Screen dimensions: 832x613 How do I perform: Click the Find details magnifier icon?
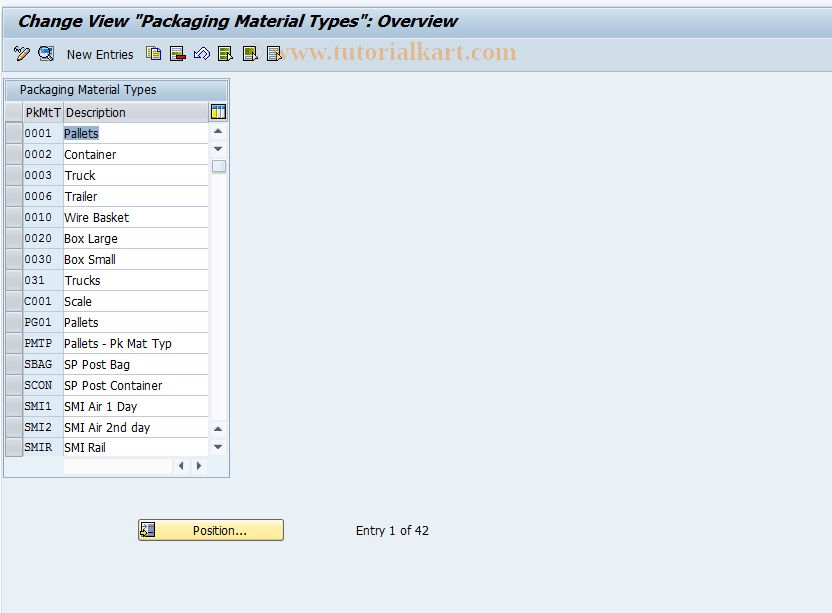(46, 54)
